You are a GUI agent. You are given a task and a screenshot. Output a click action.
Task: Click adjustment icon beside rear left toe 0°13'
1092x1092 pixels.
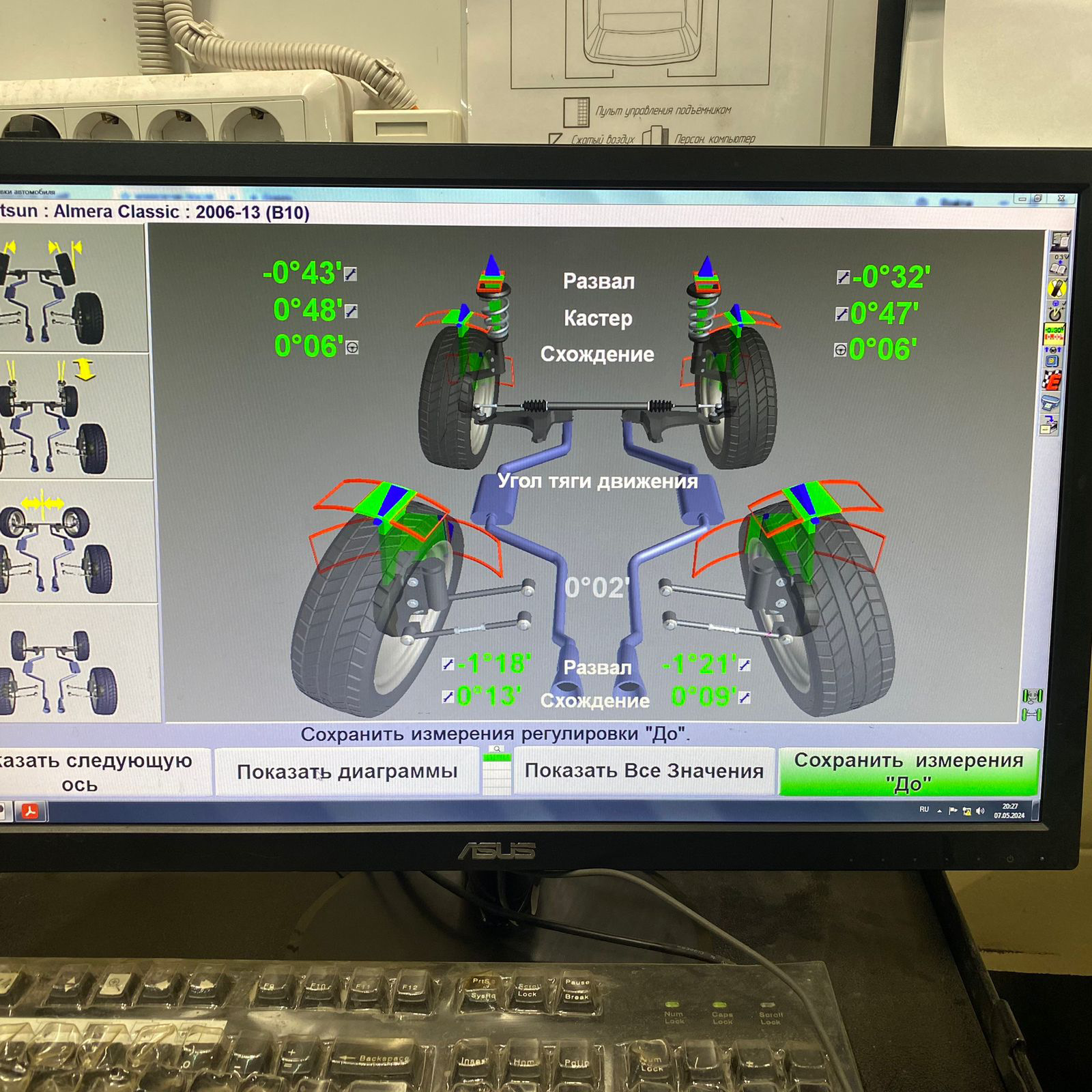[448, 696]
